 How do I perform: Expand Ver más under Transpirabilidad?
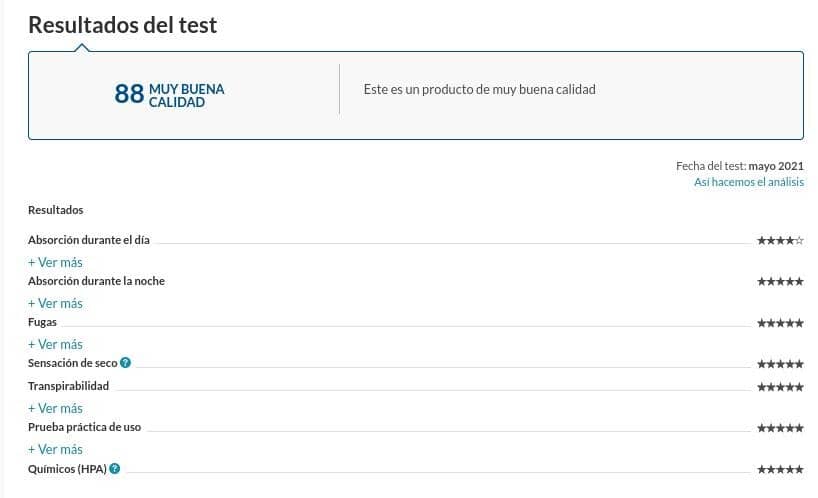coord(55,408)
